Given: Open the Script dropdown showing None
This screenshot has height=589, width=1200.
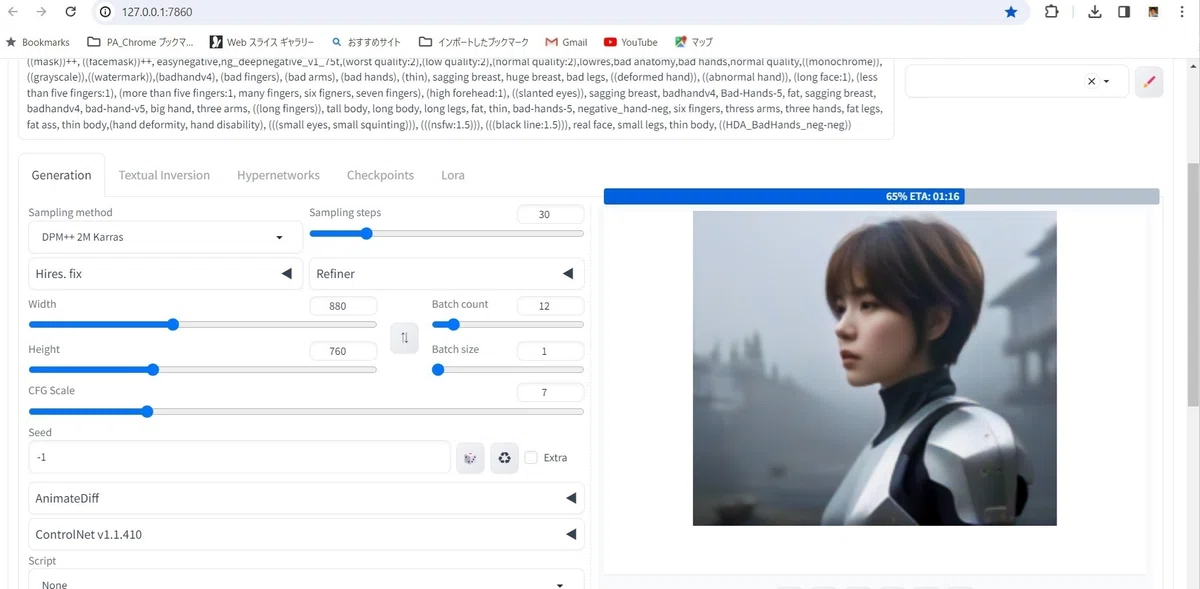Looking at the screenshot, I should 306,580.
